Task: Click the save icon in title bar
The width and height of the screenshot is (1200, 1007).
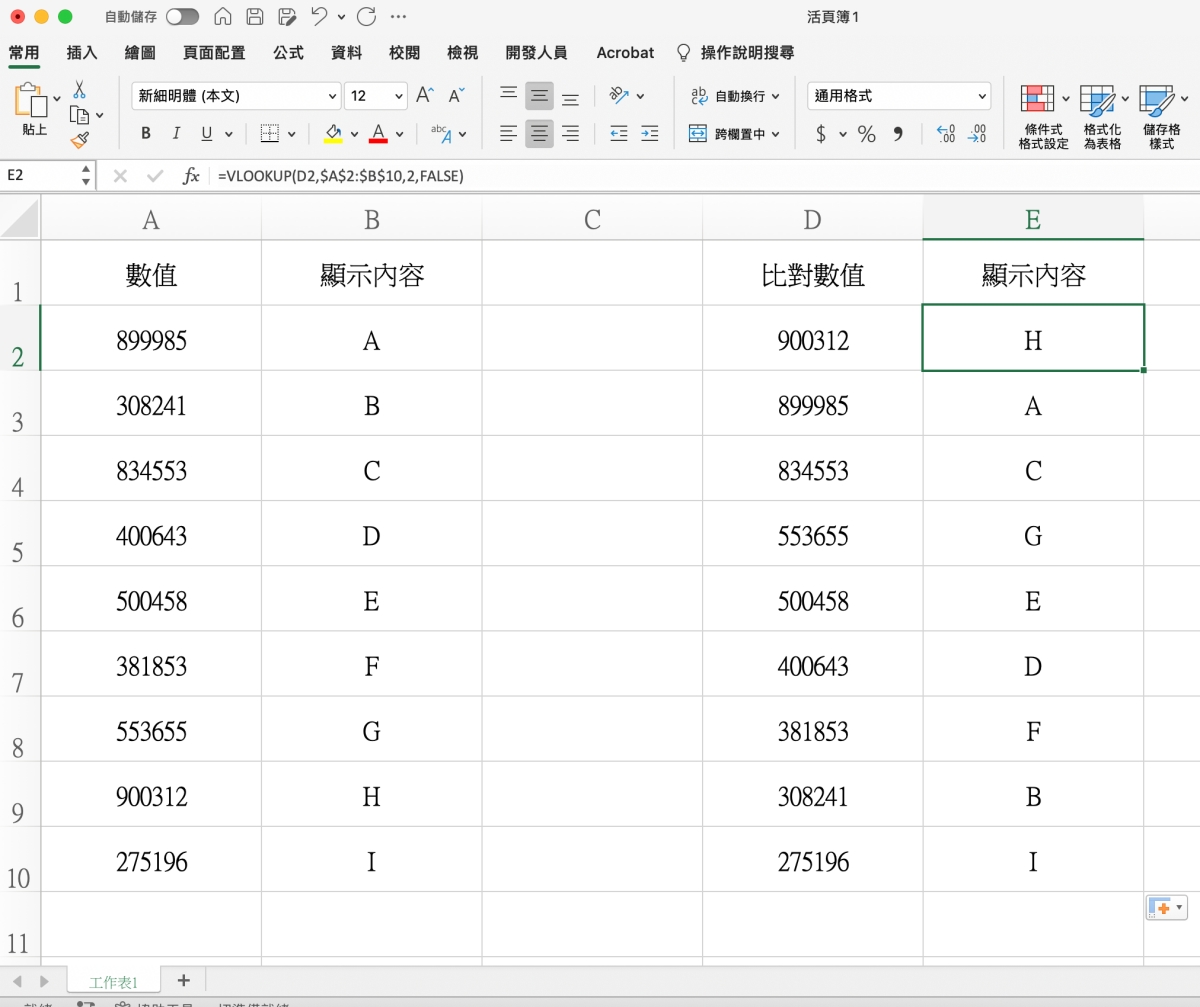Action: click(255, 17)
